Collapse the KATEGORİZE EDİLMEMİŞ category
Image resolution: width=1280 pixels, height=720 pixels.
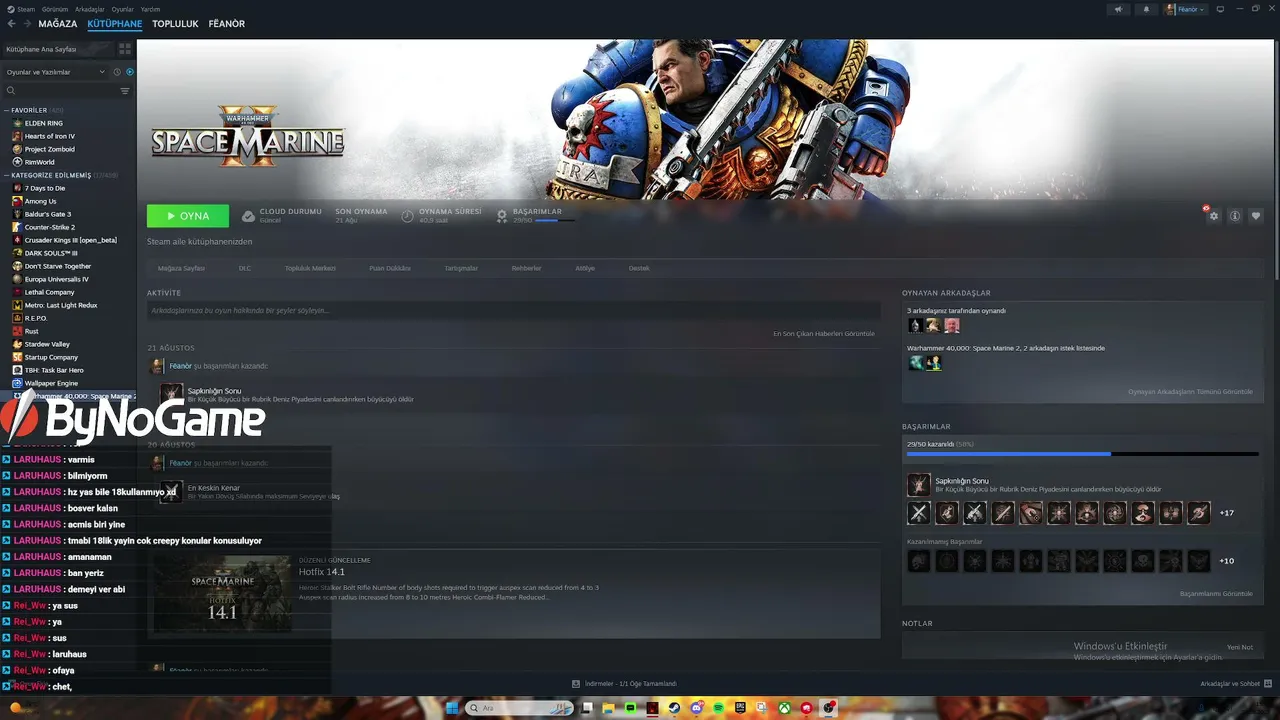click(x=7, y=175)
